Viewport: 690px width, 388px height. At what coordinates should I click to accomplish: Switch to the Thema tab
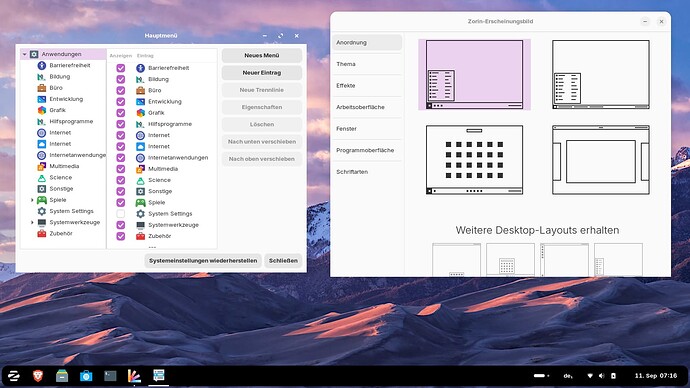pos(367,64)
